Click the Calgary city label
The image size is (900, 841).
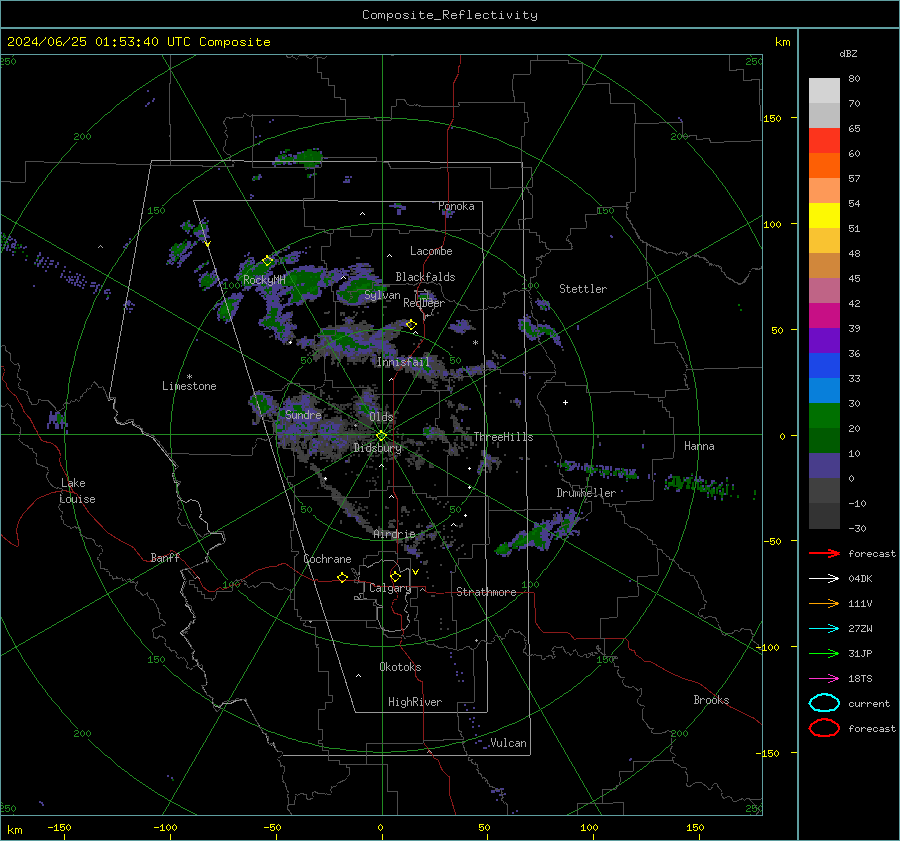(390, 588)
